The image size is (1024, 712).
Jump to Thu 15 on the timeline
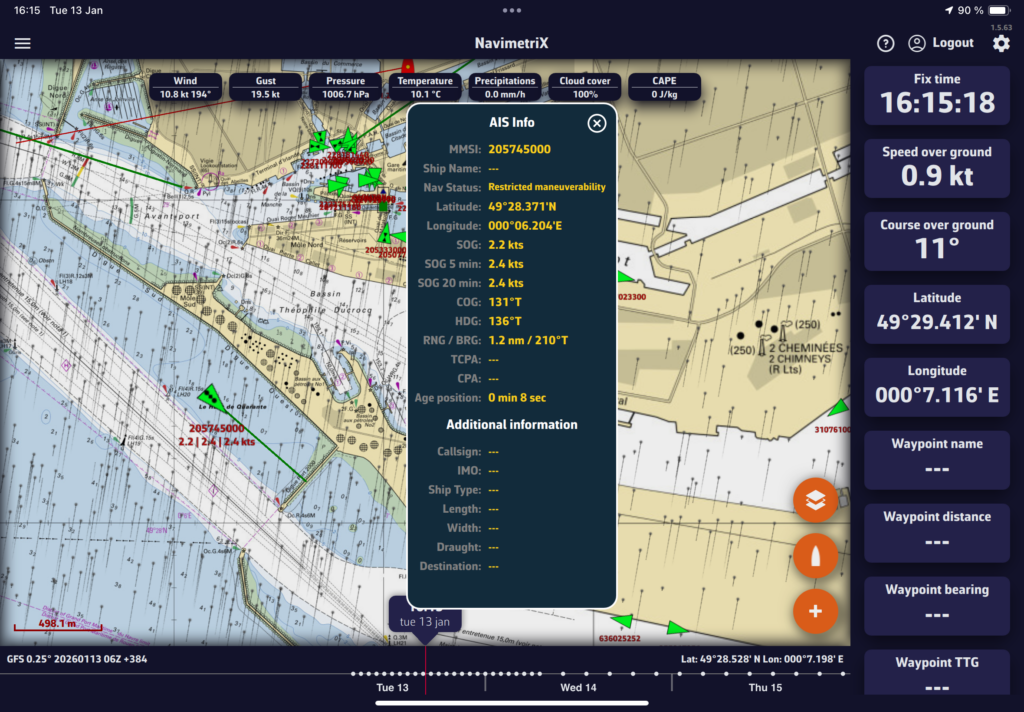765,688
